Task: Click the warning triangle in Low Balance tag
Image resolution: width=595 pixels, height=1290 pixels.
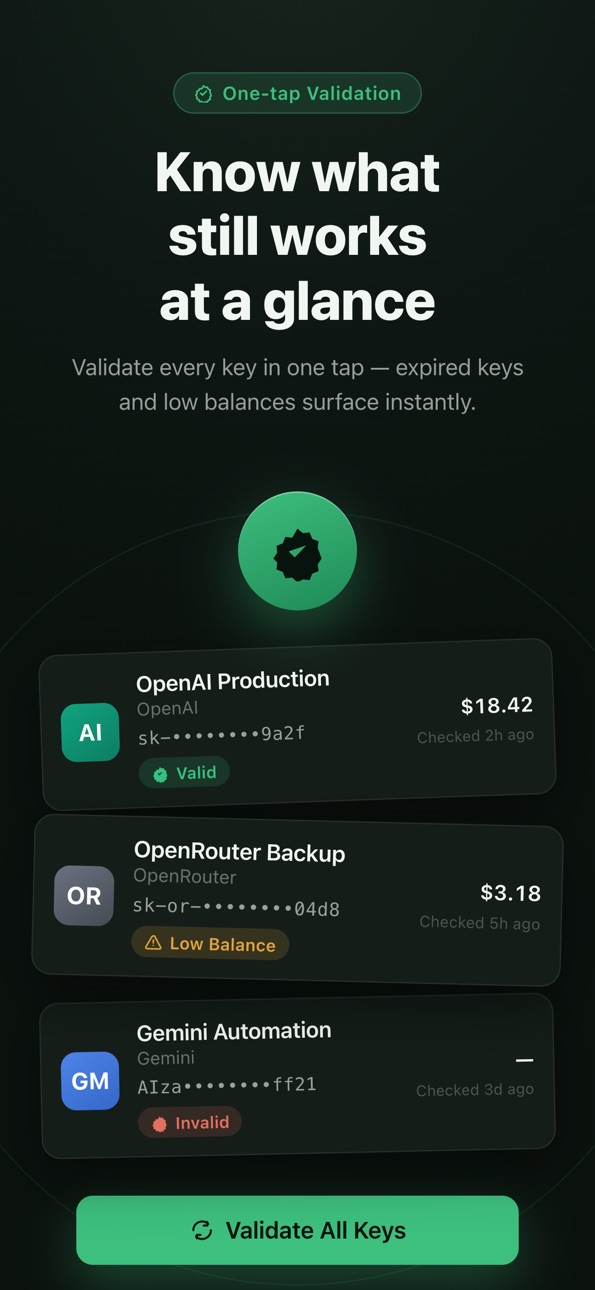Action: 153,943
